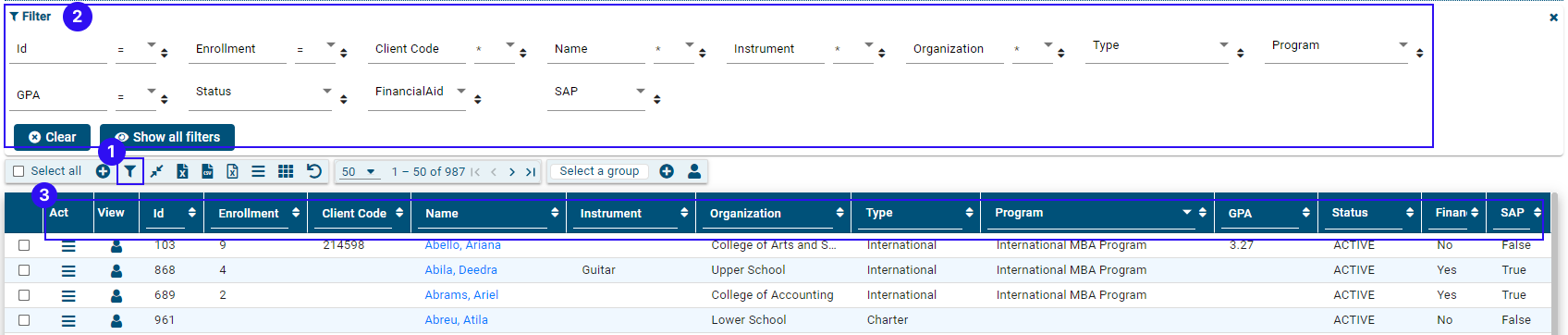Viewport: 1568px width, 335px height.
Task: Open action menu for Abreu, Atila row
Action: tap(68, 321)
